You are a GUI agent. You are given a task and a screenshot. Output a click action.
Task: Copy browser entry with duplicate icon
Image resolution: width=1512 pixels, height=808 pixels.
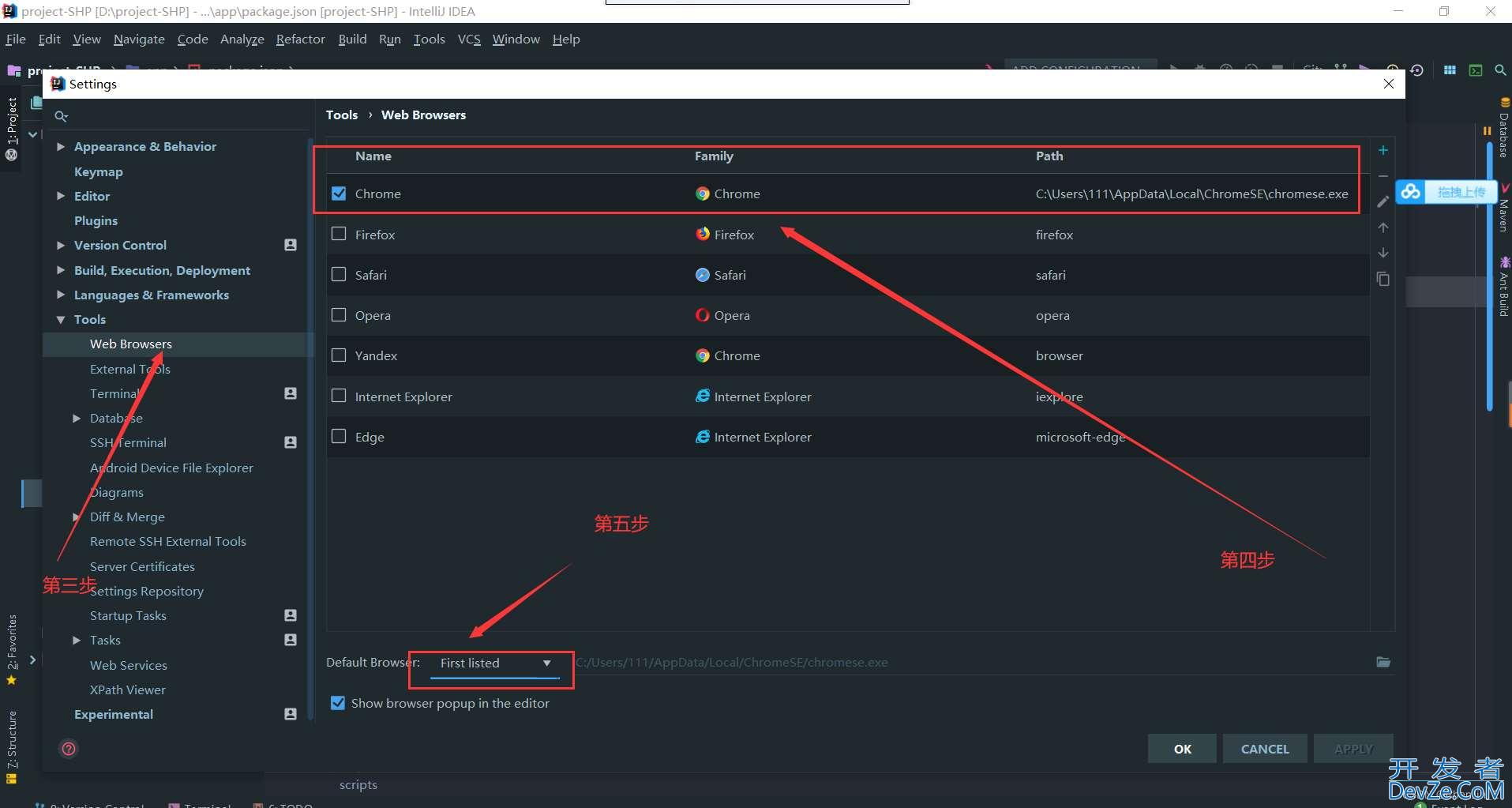coord(1383,279)
